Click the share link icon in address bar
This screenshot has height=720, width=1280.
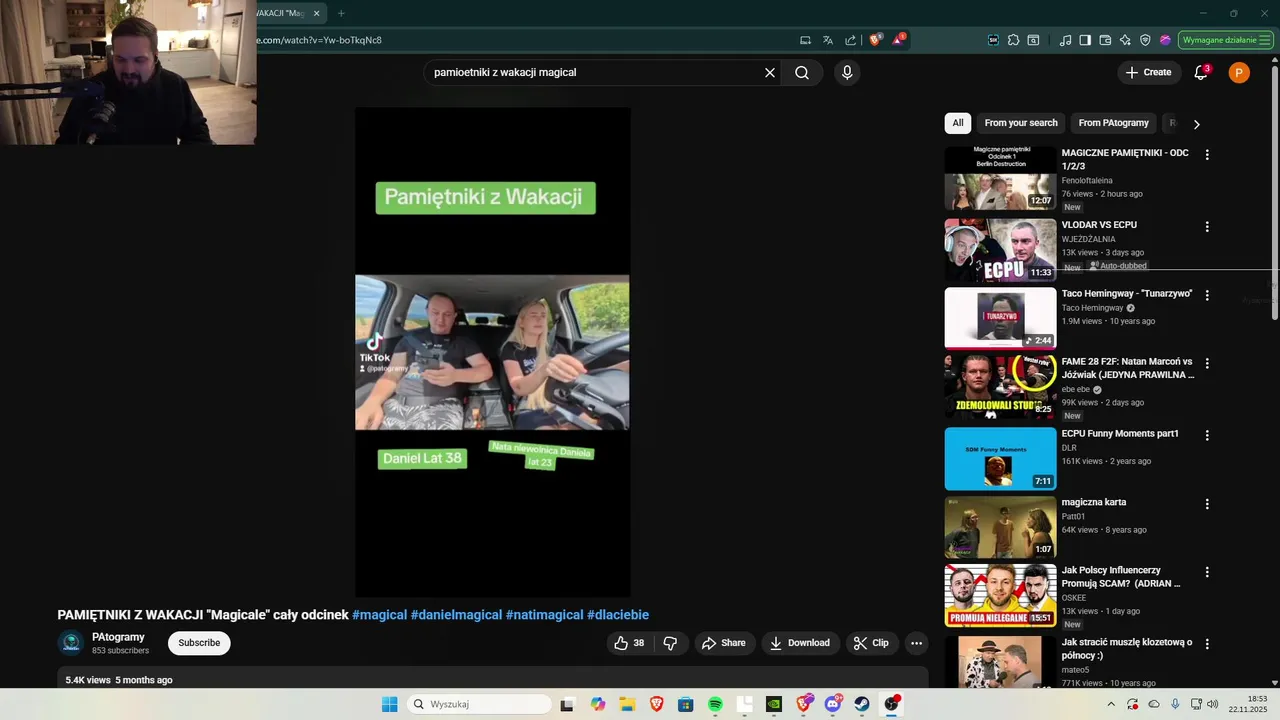tap(850, 40)
